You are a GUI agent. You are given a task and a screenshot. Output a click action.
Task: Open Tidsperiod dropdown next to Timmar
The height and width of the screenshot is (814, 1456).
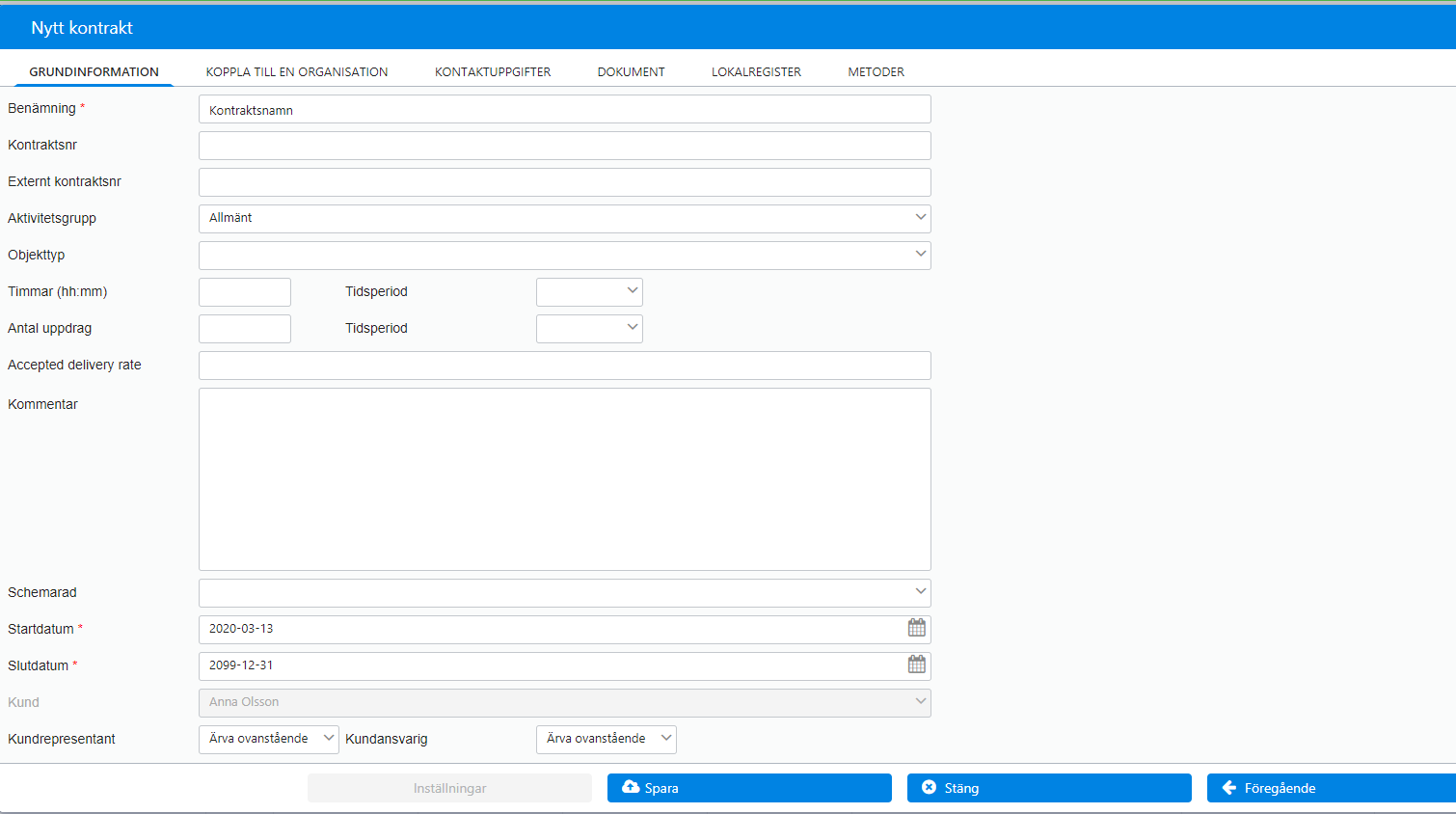(x=589, y=292)
